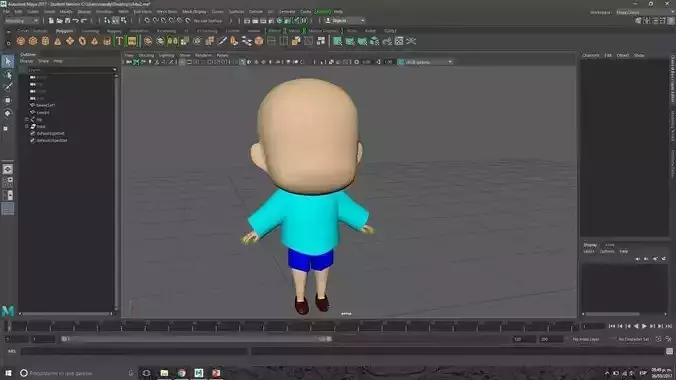Open File Explorer from the taskbar
The image size is (676, 380).
[164, 373]
